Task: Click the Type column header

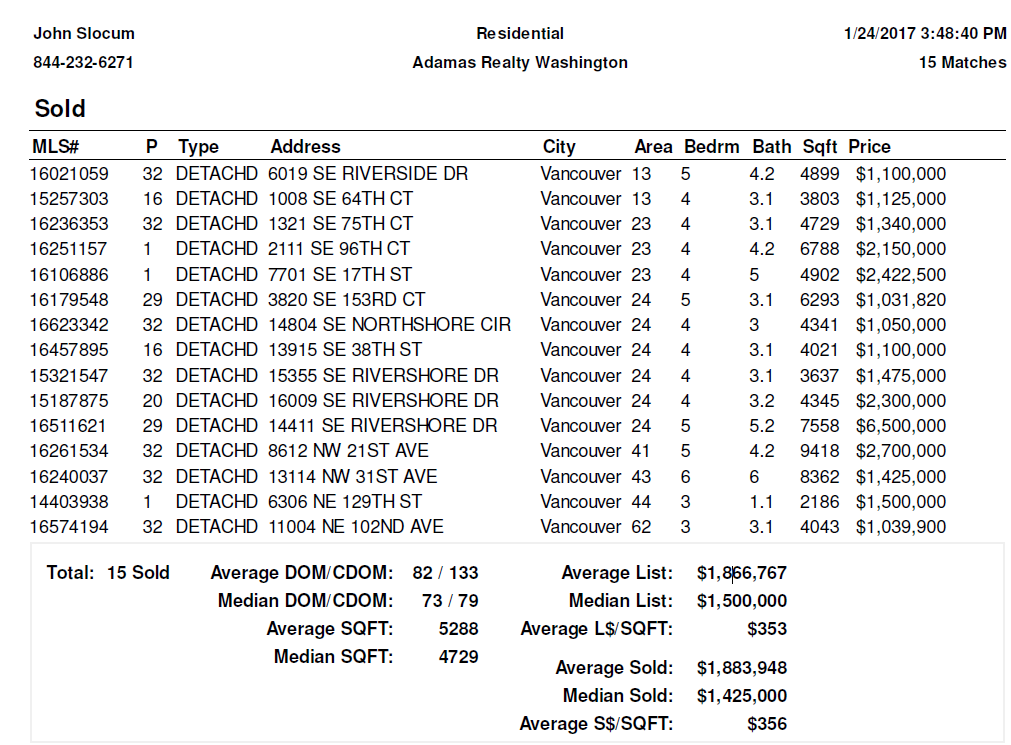Action: [x=199, y=147]
